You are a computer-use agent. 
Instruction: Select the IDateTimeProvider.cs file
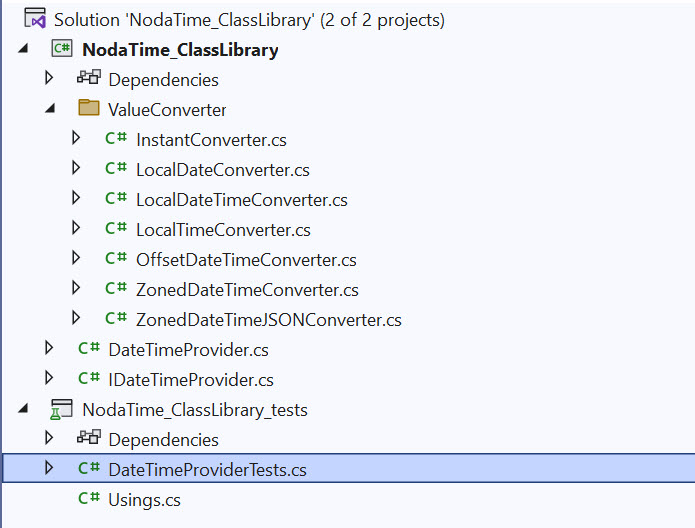point(190,380)
